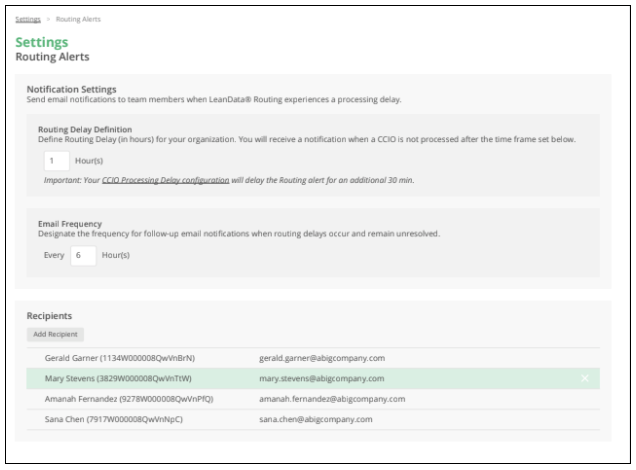Remove Mary Stevens with the X icon
Screen dimensions: 636x470
point(585,378)
